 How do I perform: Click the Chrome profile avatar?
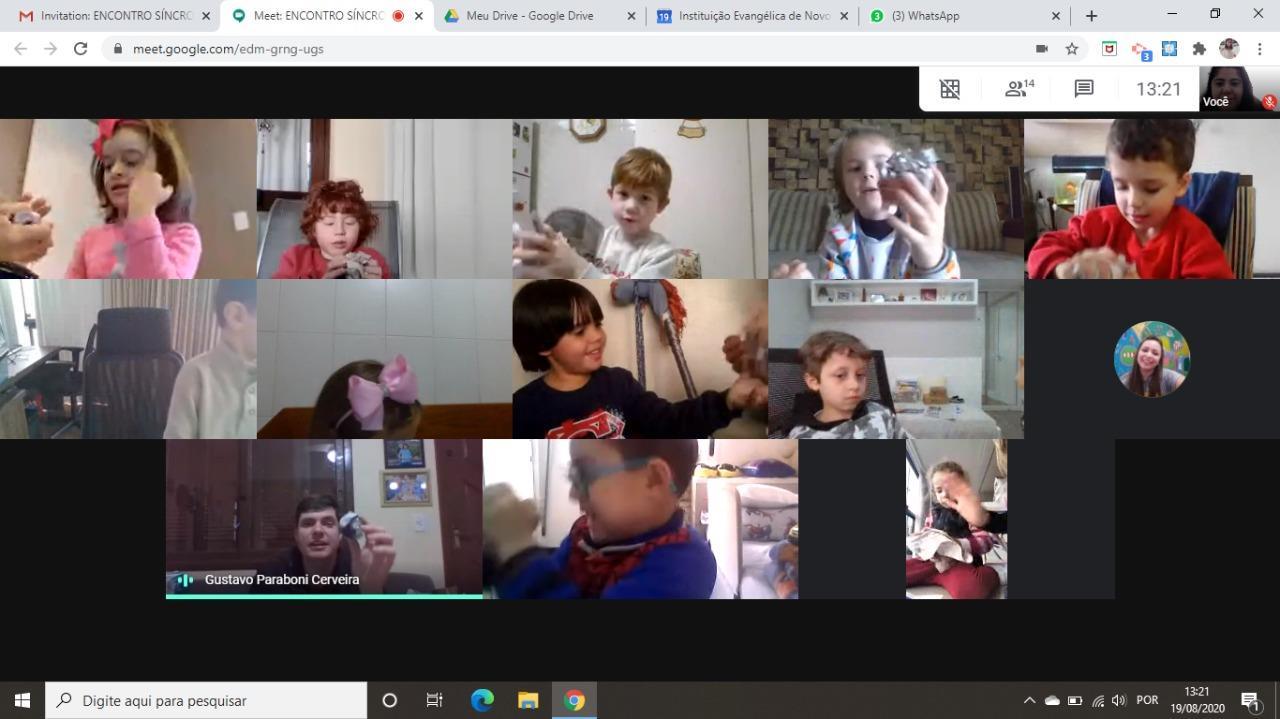click(x=1229, y=48)
